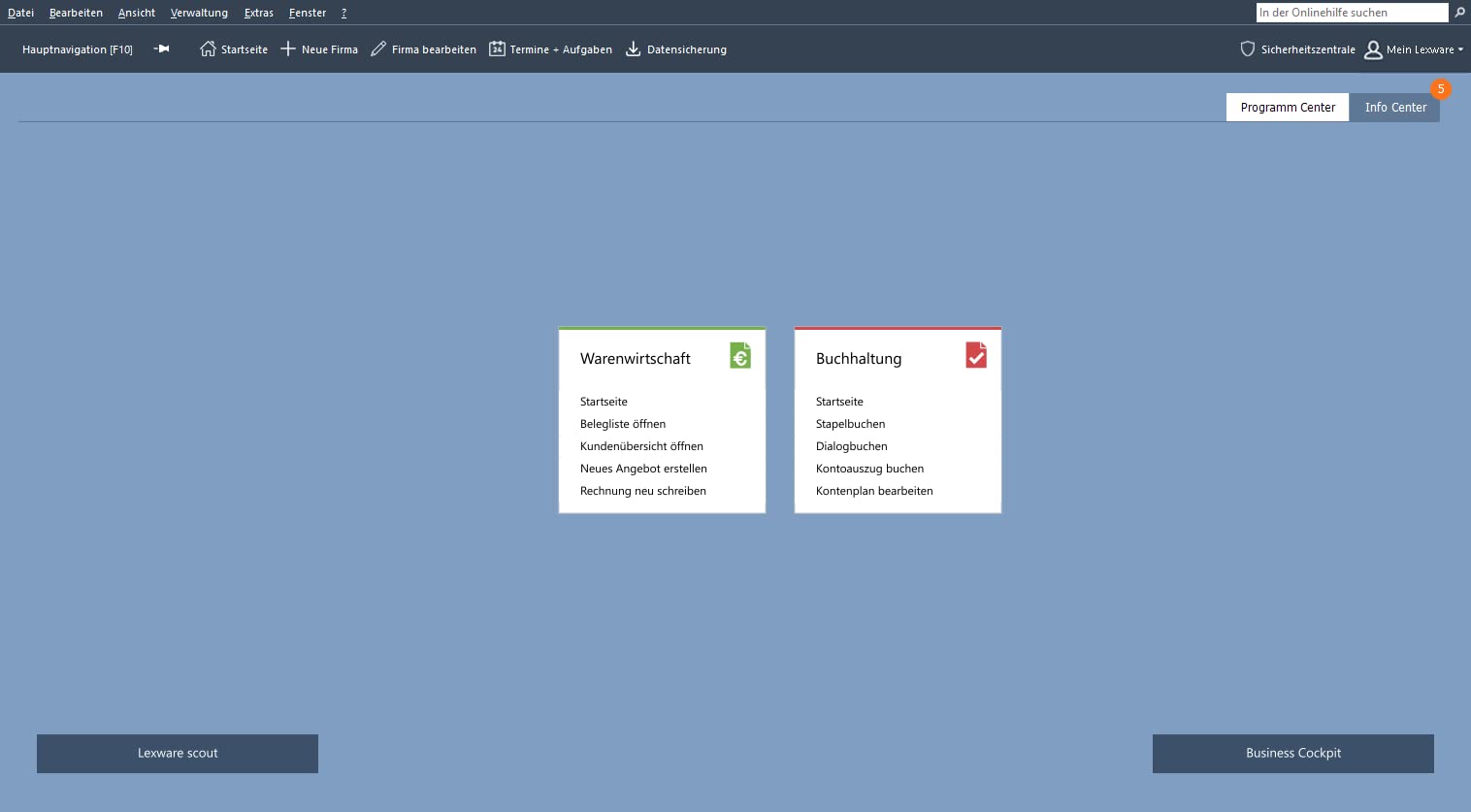Screen dimensions: 1471x812
Task: Click the download icon for Datensicherung
Action: coord(633,49)
